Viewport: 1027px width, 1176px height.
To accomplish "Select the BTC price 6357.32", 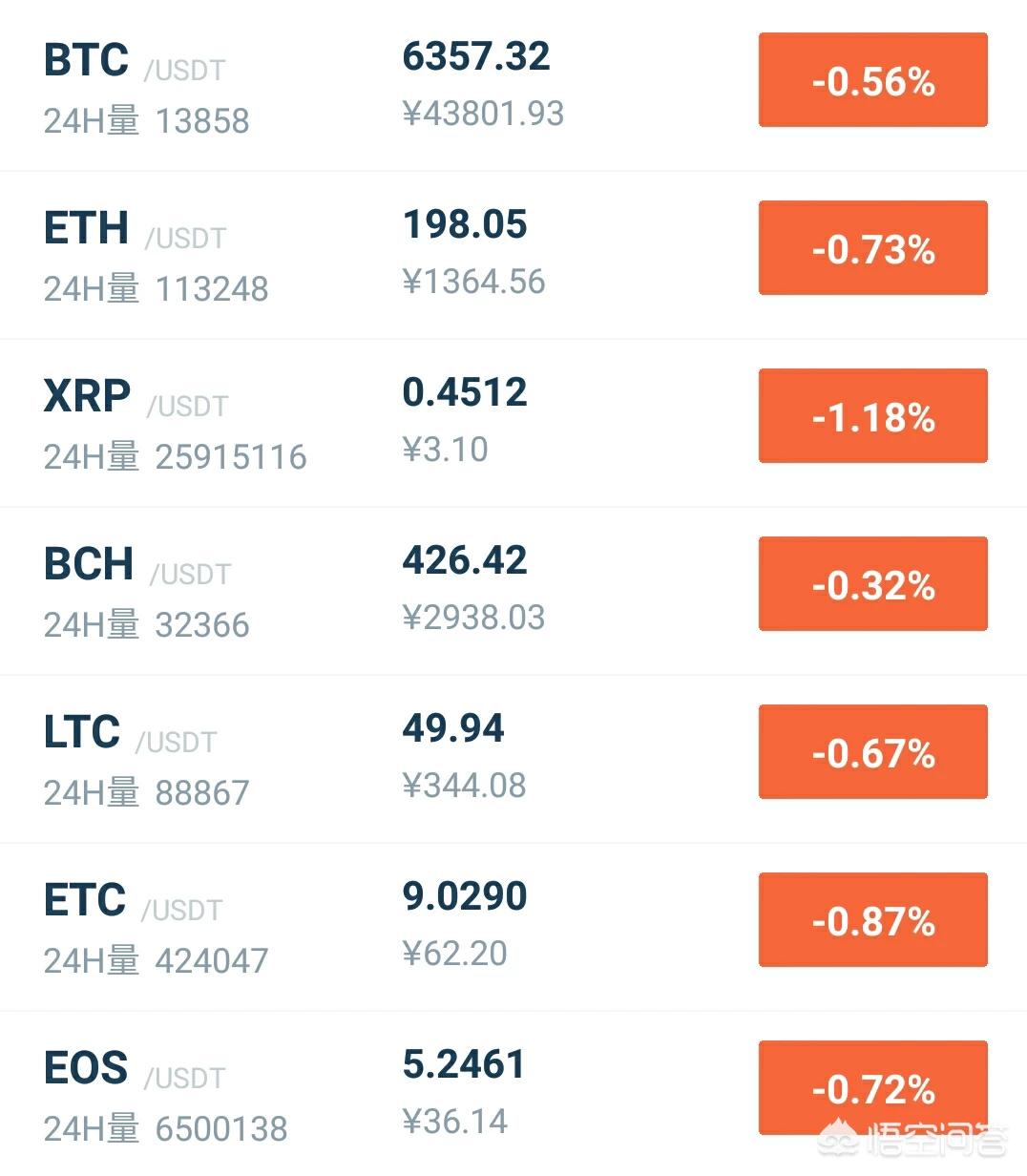I will point(475,56).
